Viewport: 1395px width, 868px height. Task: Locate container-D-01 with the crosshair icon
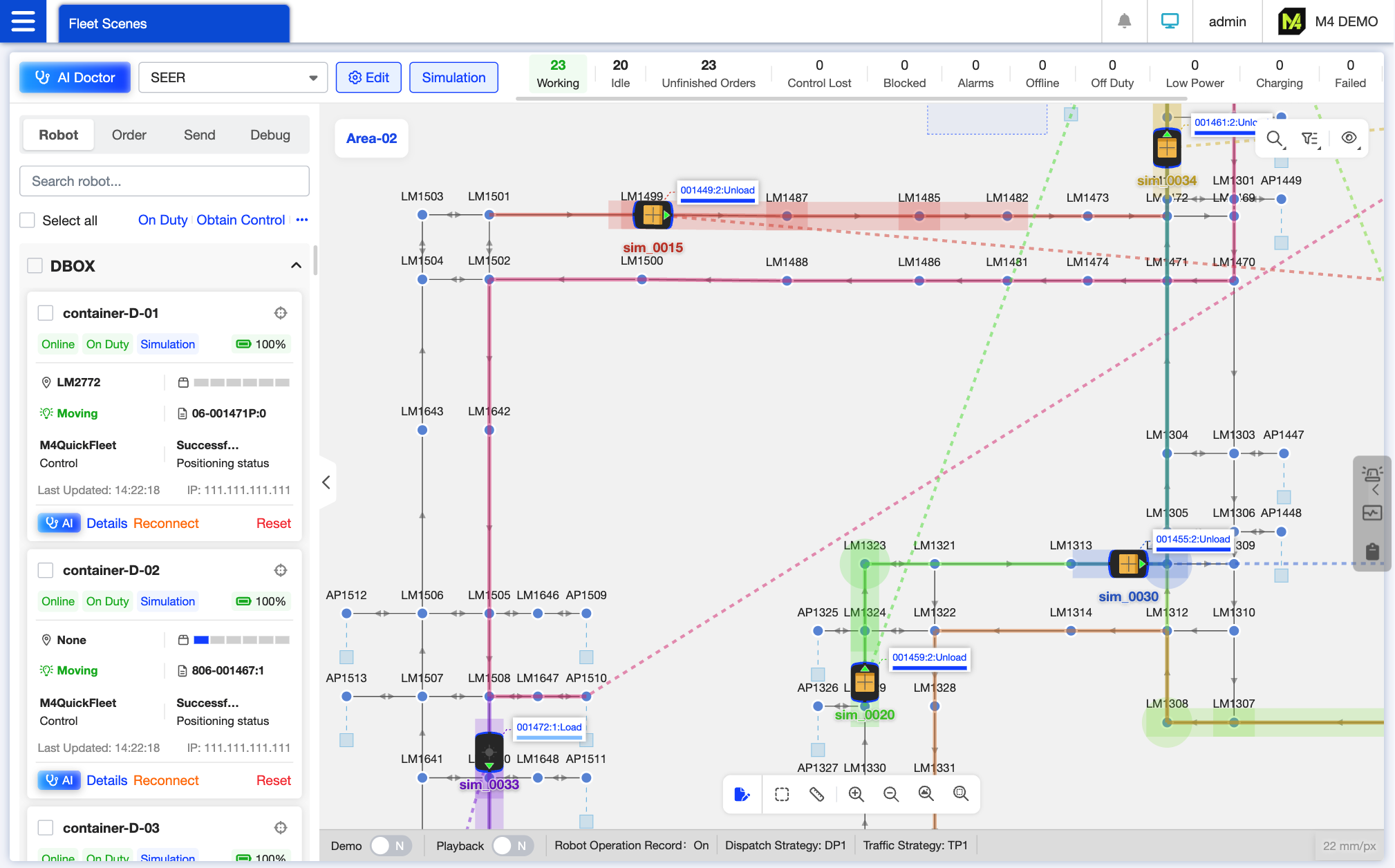pyautogui.click(x=281, y=313)
